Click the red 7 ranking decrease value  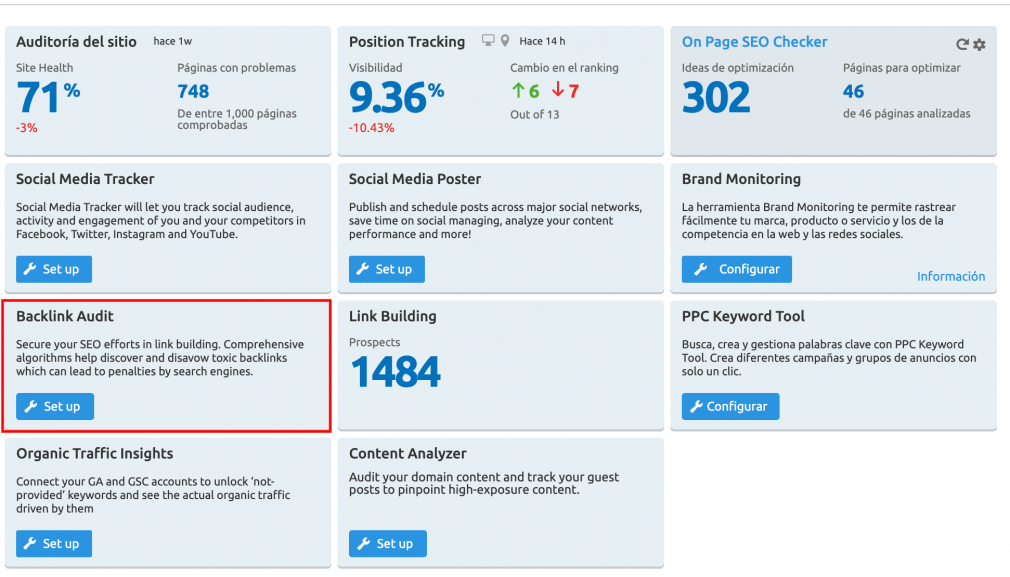tap(566, 91)
